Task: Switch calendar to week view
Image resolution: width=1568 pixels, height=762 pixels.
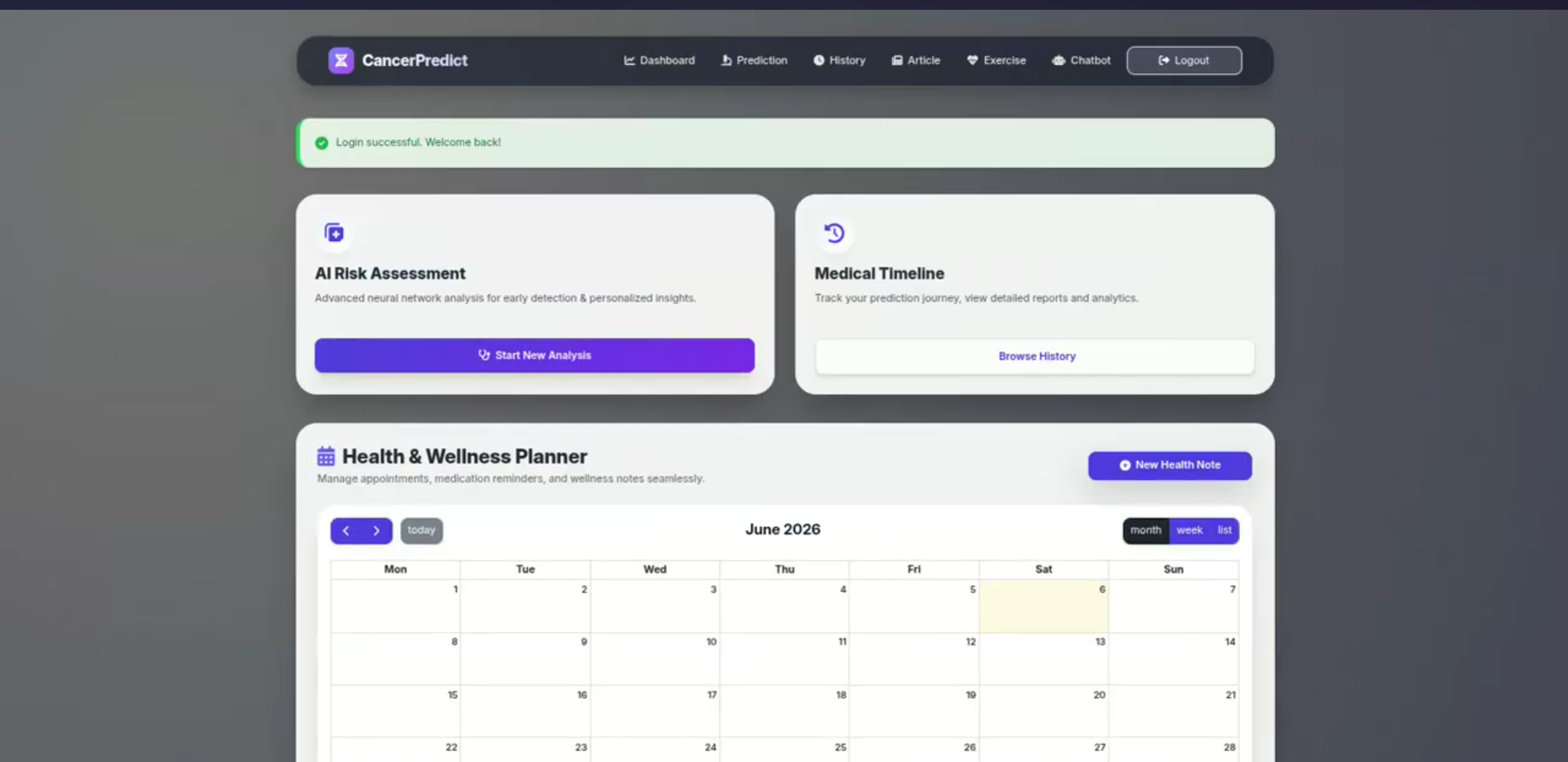Action: click(1189, 531)
